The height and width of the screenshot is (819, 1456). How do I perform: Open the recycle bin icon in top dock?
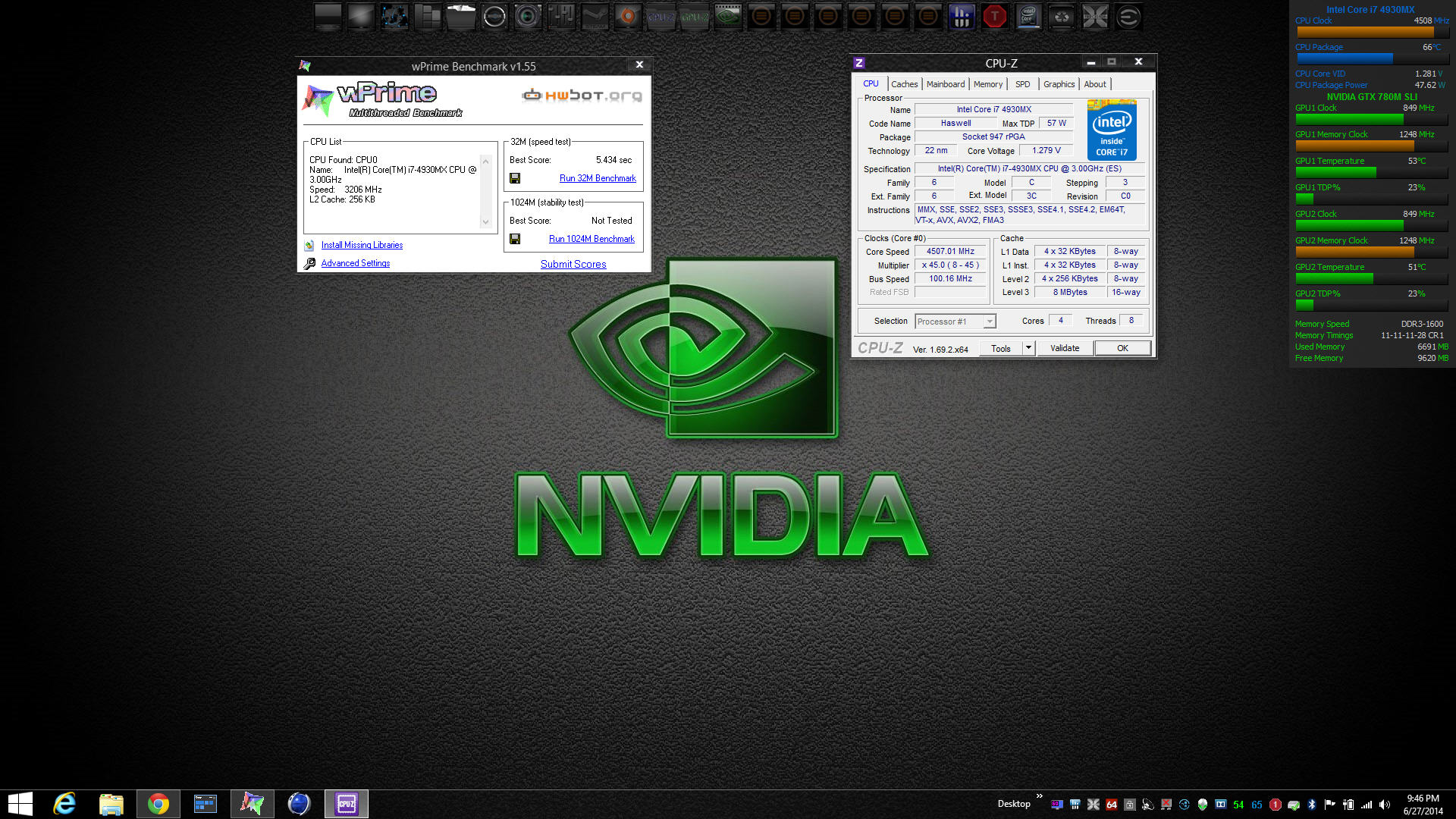point(1062,17)
